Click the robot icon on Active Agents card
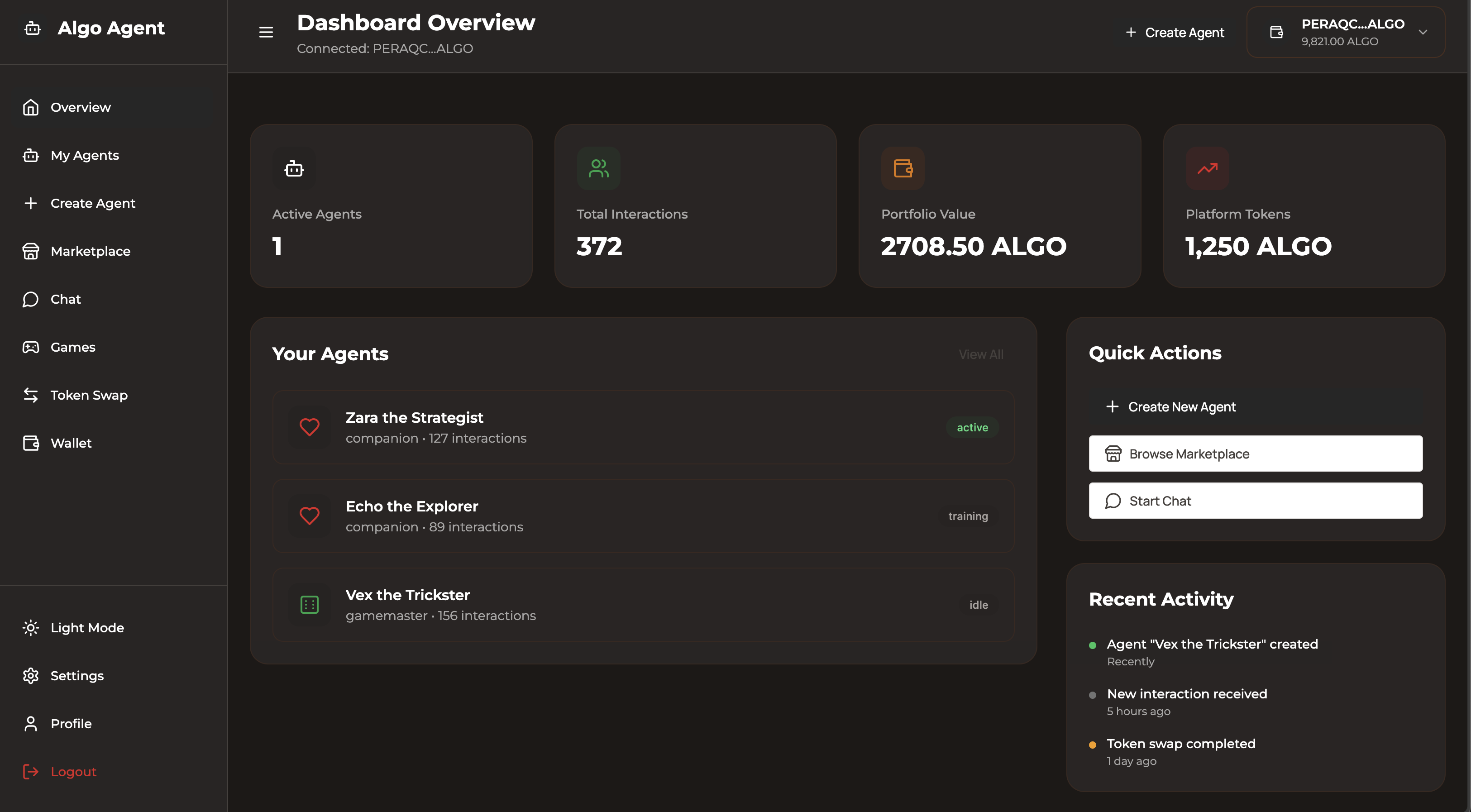The image size is (1471, 812). click(293, 168)
